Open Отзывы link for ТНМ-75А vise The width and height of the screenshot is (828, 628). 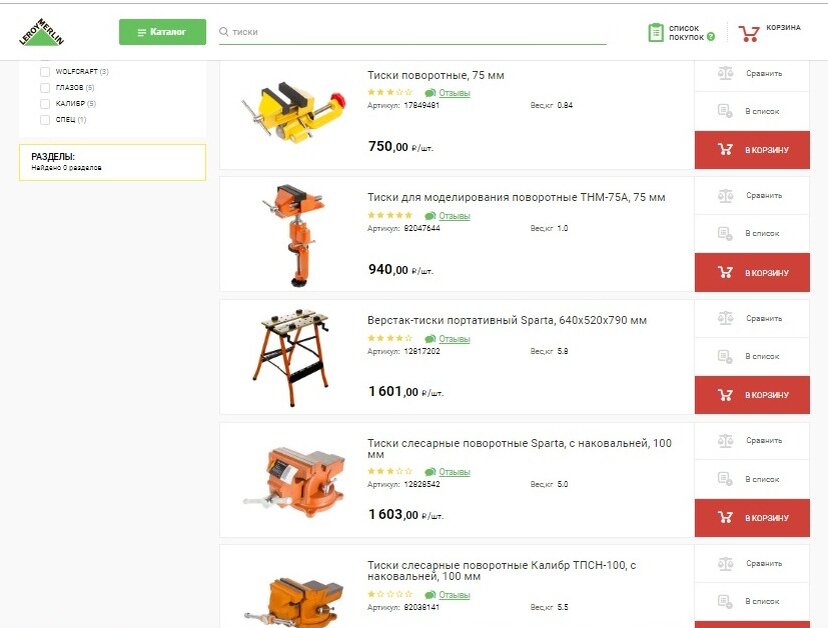click(454, 216)
